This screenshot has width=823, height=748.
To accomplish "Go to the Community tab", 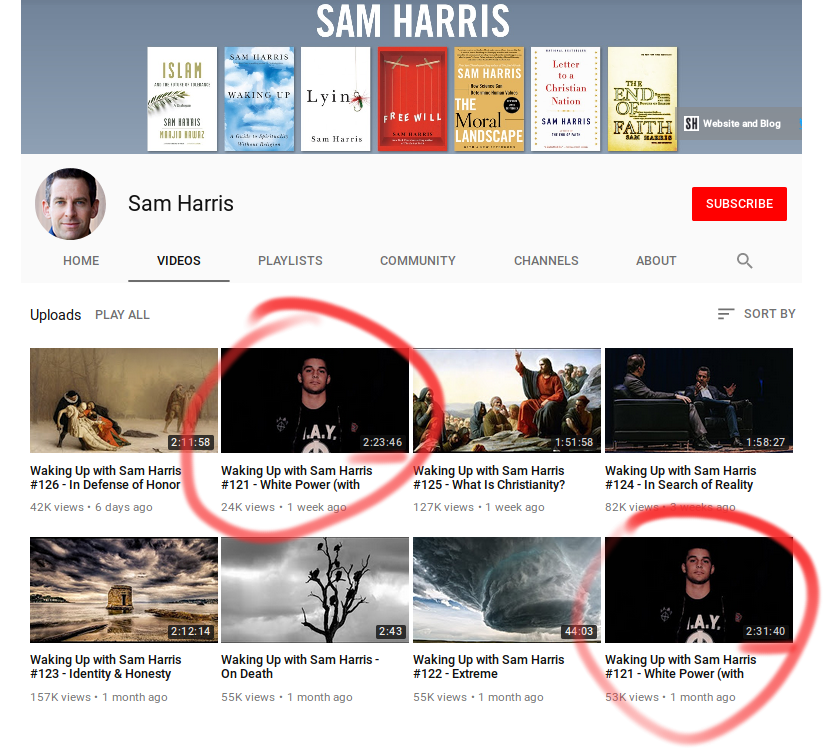I will tap(418, 261).
